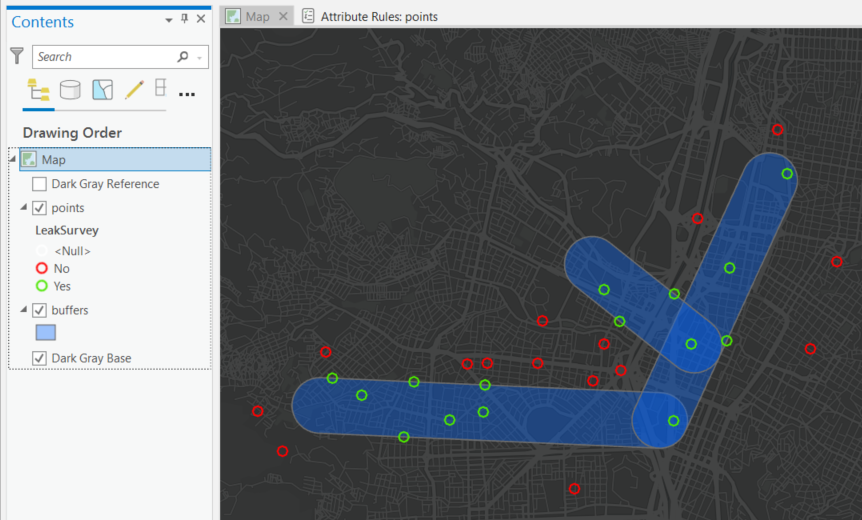Click the green Yes symbol in legend
The image size is (862, 520).
42,286
